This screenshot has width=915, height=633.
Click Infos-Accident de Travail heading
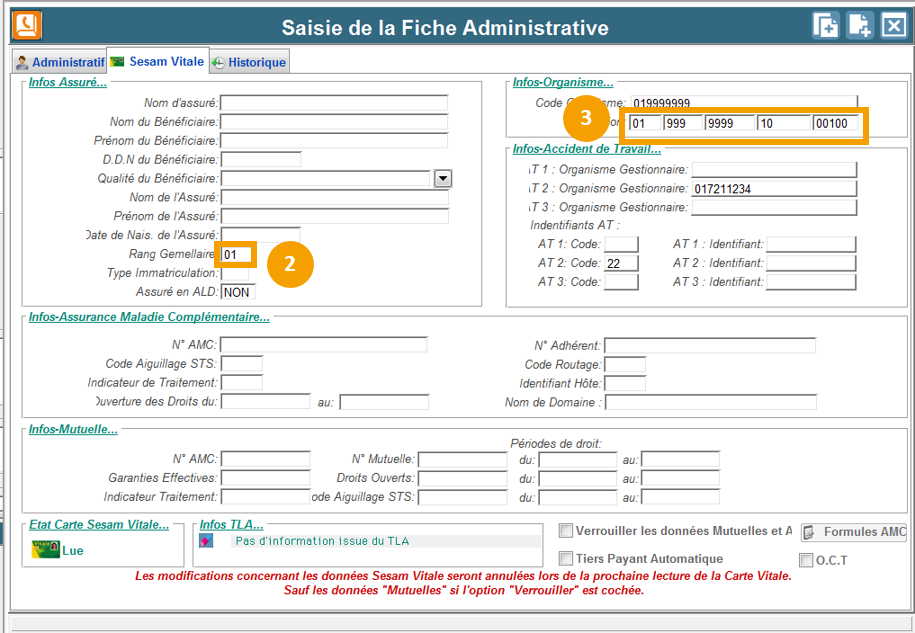[587, 149]
